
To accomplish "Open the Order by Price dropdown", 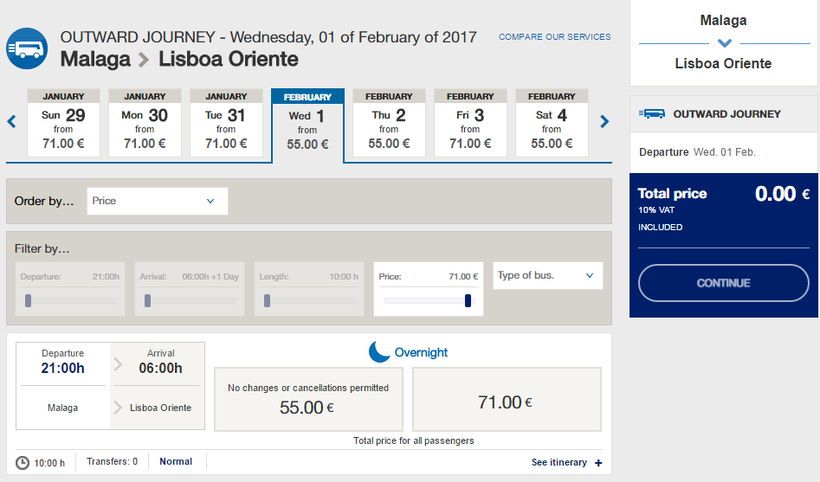I will tap(157, 201).
